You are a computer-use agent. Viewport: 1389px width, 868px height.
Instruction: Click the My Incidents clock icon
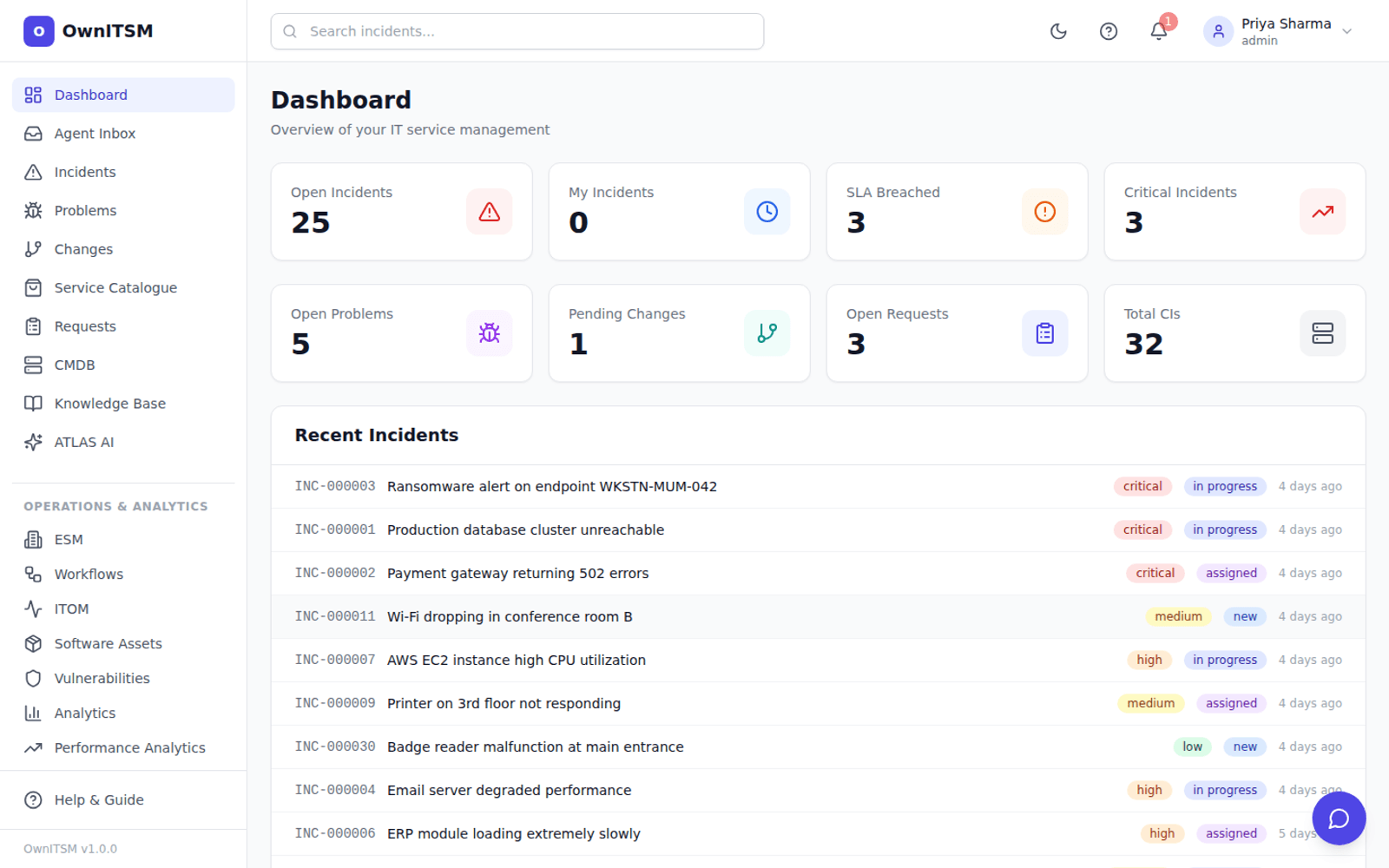point(767,212)
